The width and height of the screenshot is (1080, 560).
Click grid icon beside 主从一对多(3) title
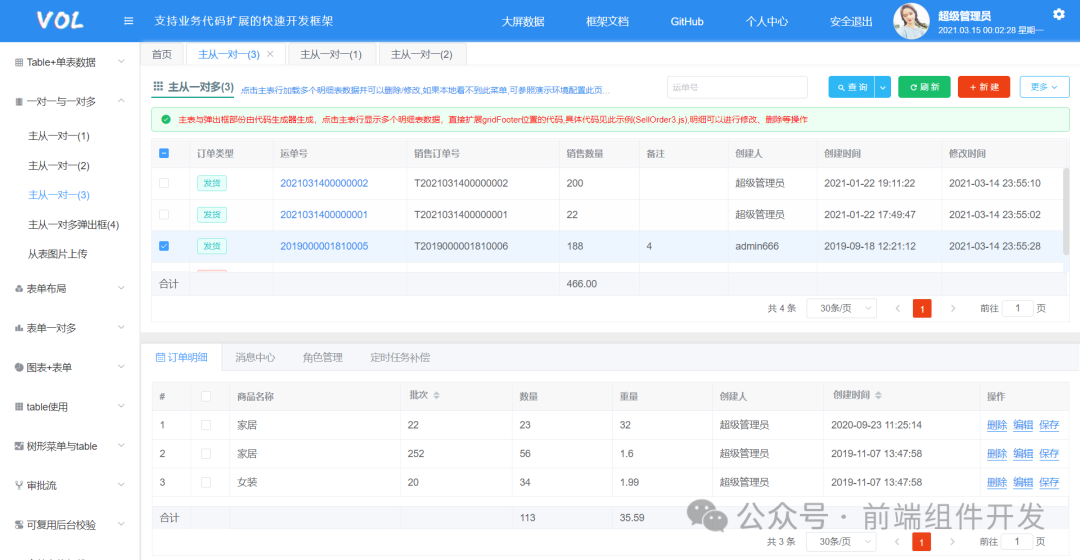pos(158,86)
